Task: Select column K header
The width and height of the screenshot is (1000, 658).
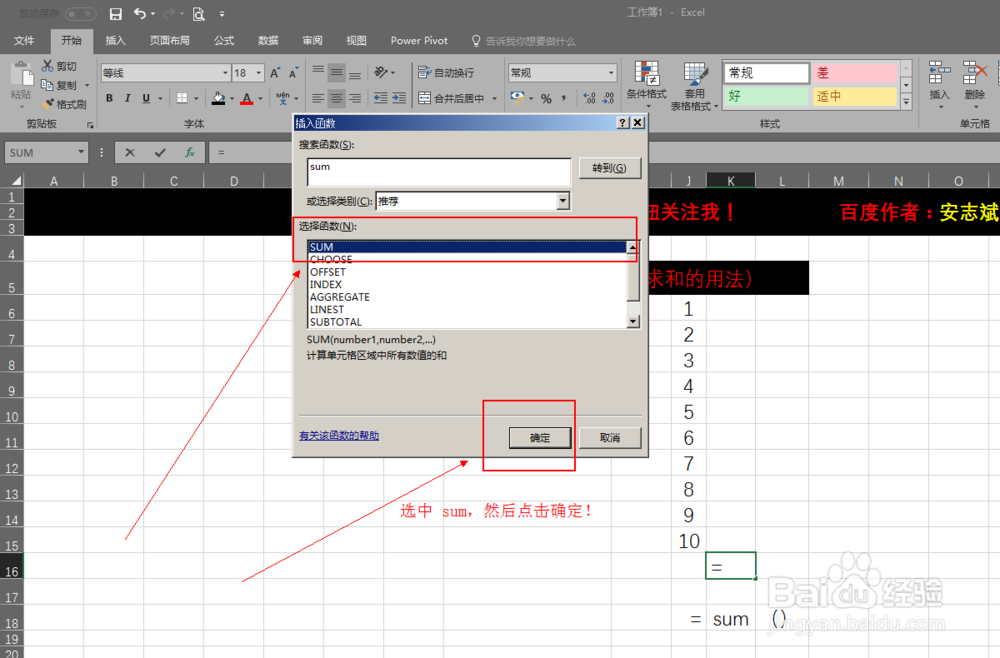Action: point(731,180)
